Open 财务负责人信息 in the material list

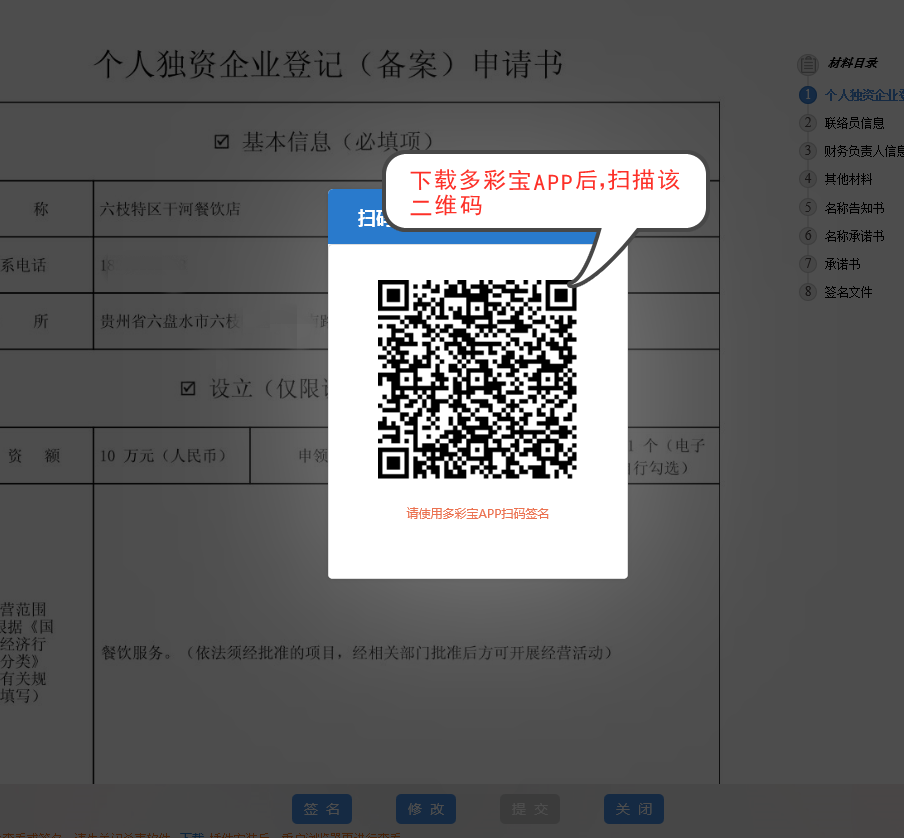point(864,151)
